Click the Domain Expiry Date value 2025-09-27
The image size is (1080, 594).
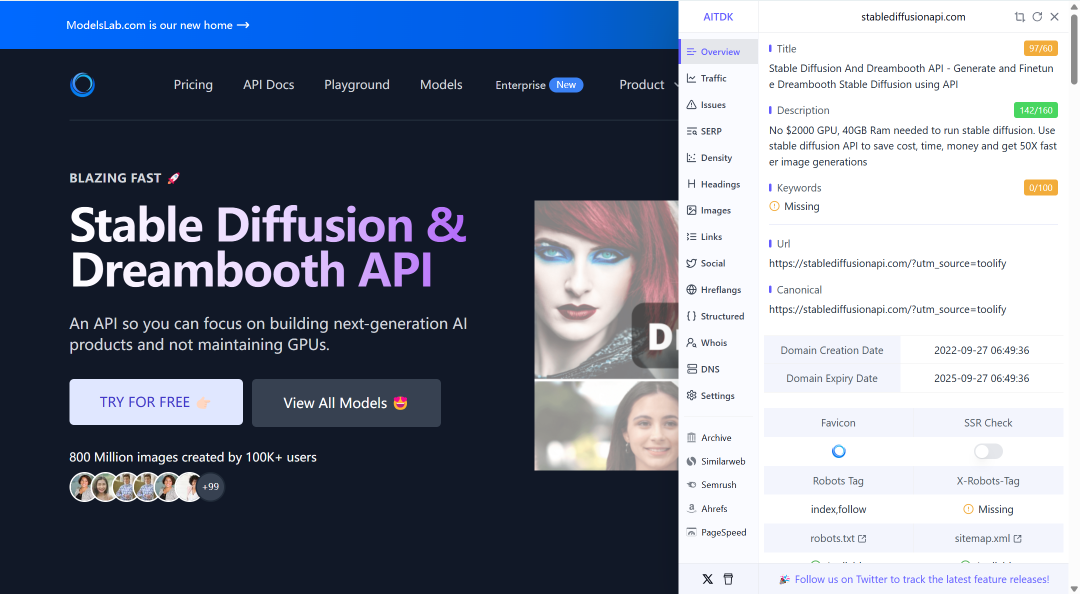tap(982, 378)
